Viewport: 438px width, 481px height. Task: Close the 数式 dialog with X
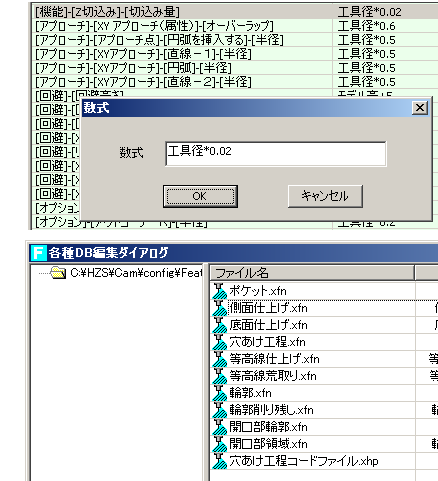[420, 108]
